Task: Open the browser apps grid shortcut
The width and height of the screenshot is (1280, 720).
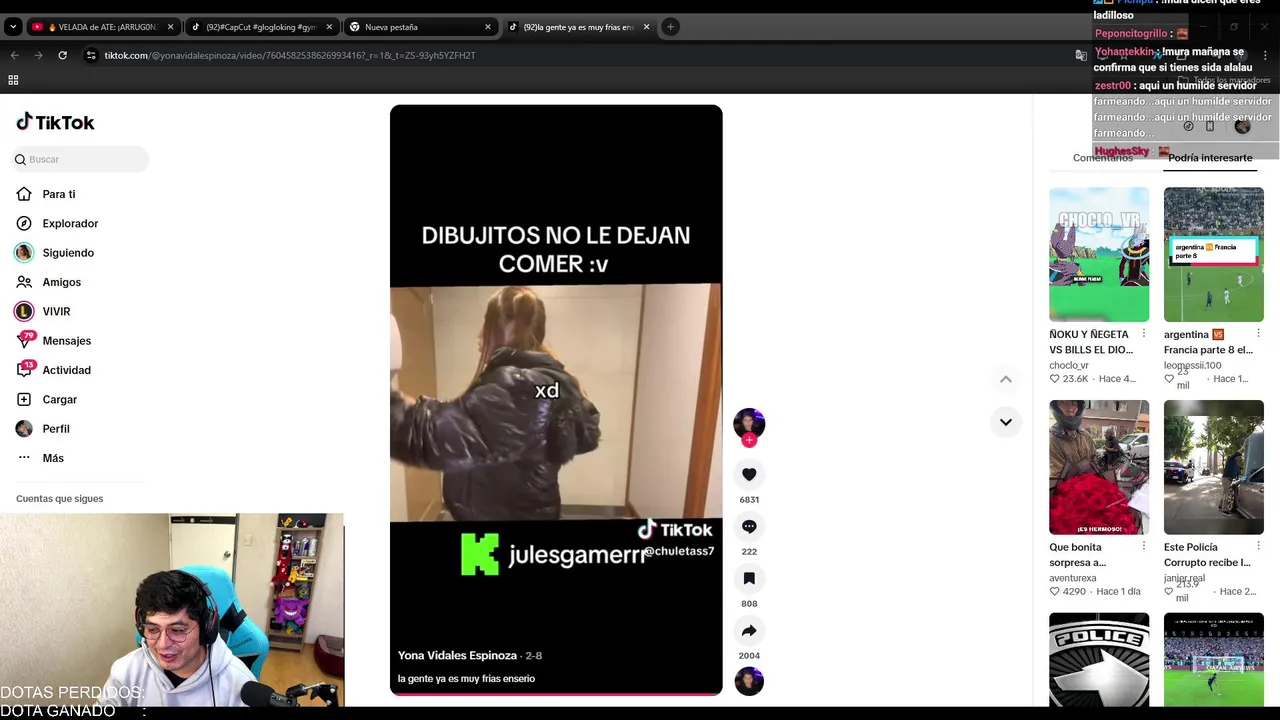Action: (13, 80)
